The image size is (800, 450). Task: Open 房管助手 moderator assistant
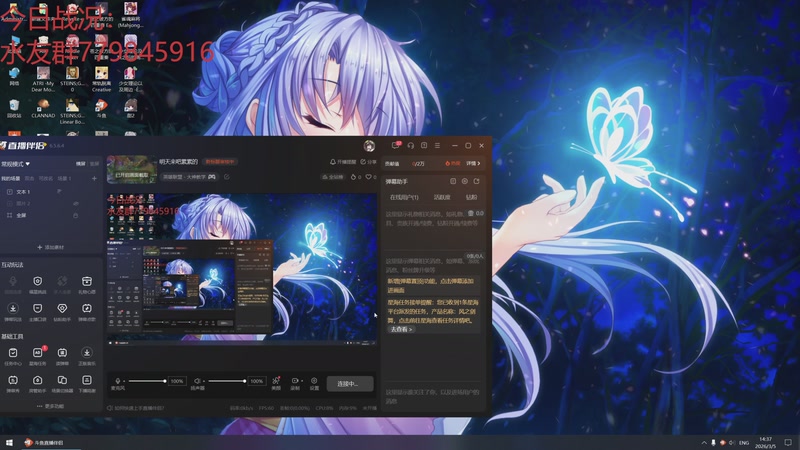pos(37,384)
